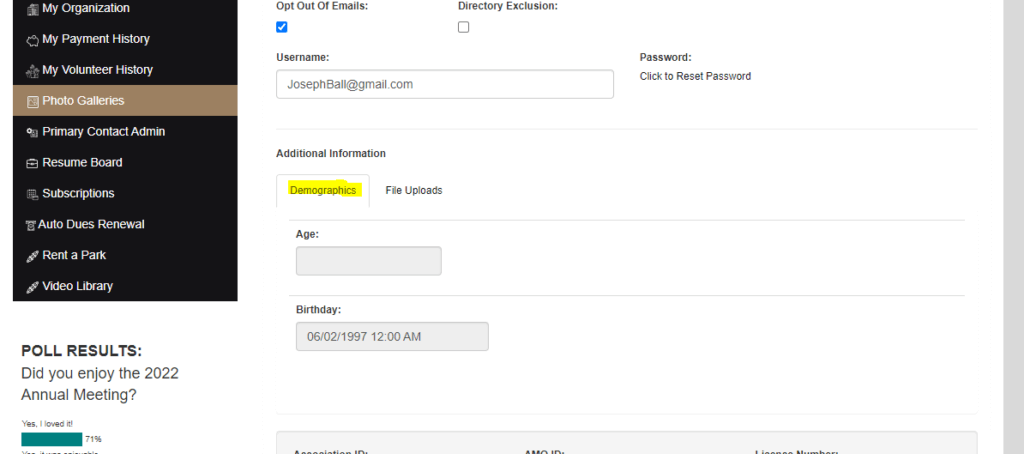
Task: Uncheck the Opt Out Of Emails checkbox
Action: click(x=282, y=27)
